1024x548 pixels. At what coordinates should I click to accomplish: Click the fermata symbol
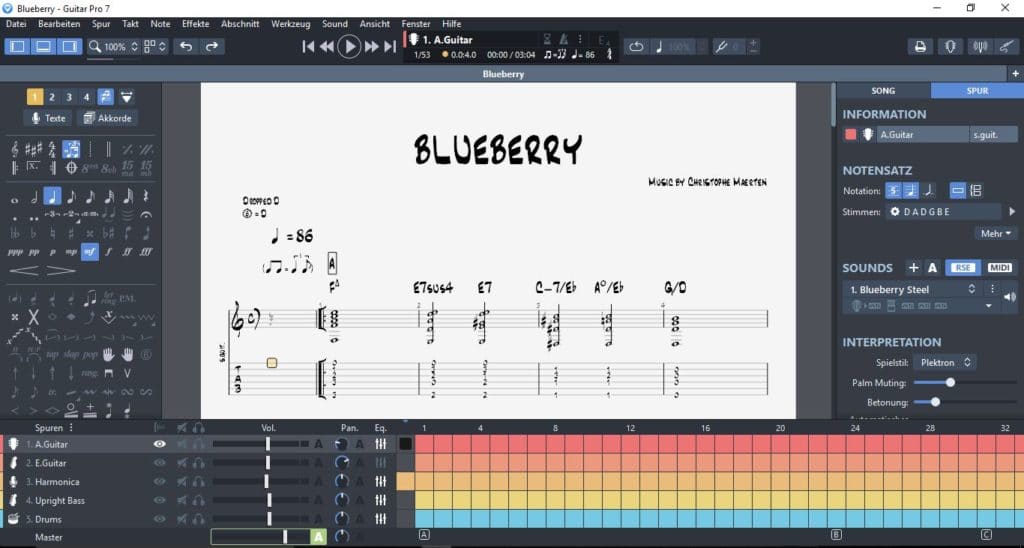[146, 215]
